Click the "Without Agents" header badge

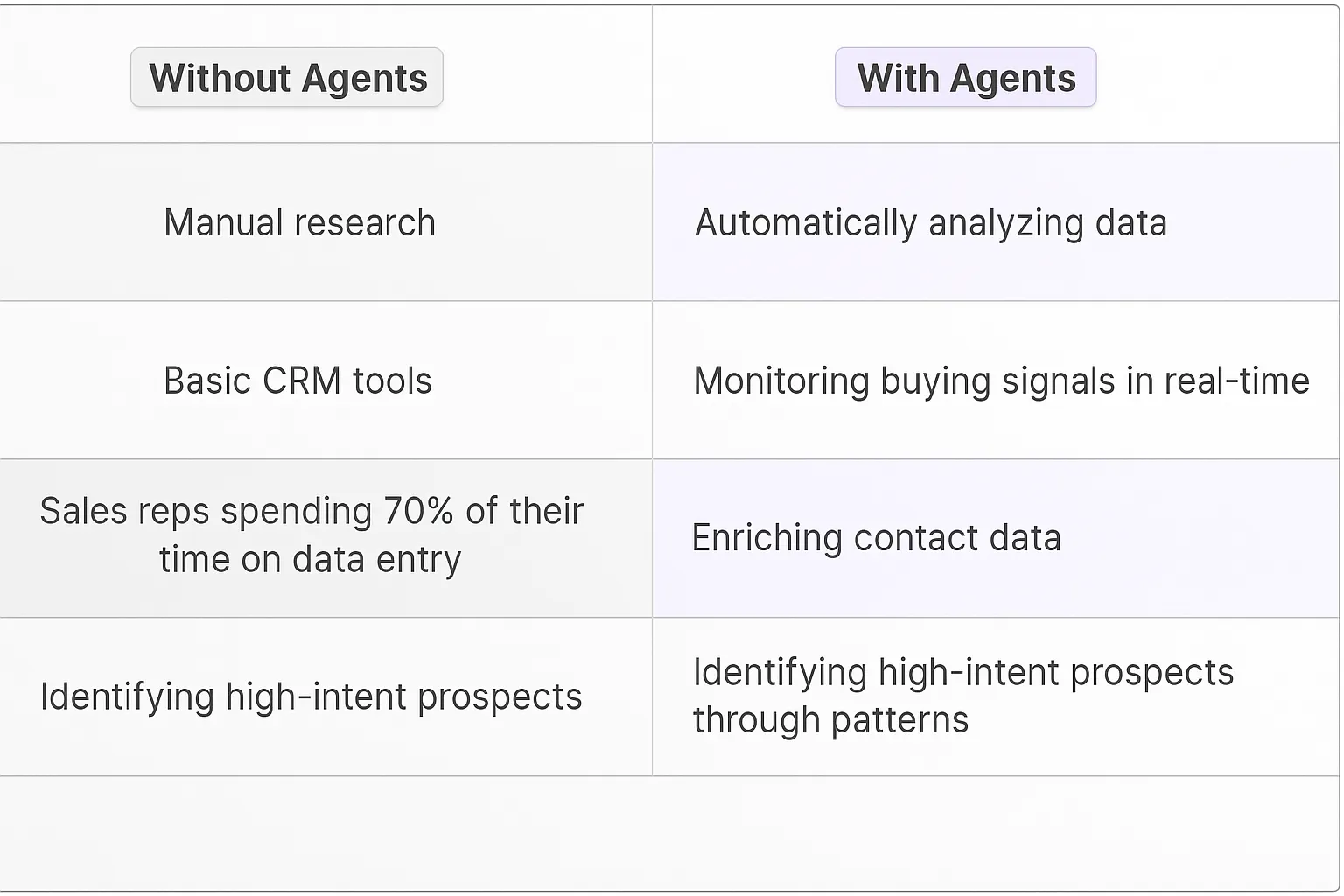[287, 78]
